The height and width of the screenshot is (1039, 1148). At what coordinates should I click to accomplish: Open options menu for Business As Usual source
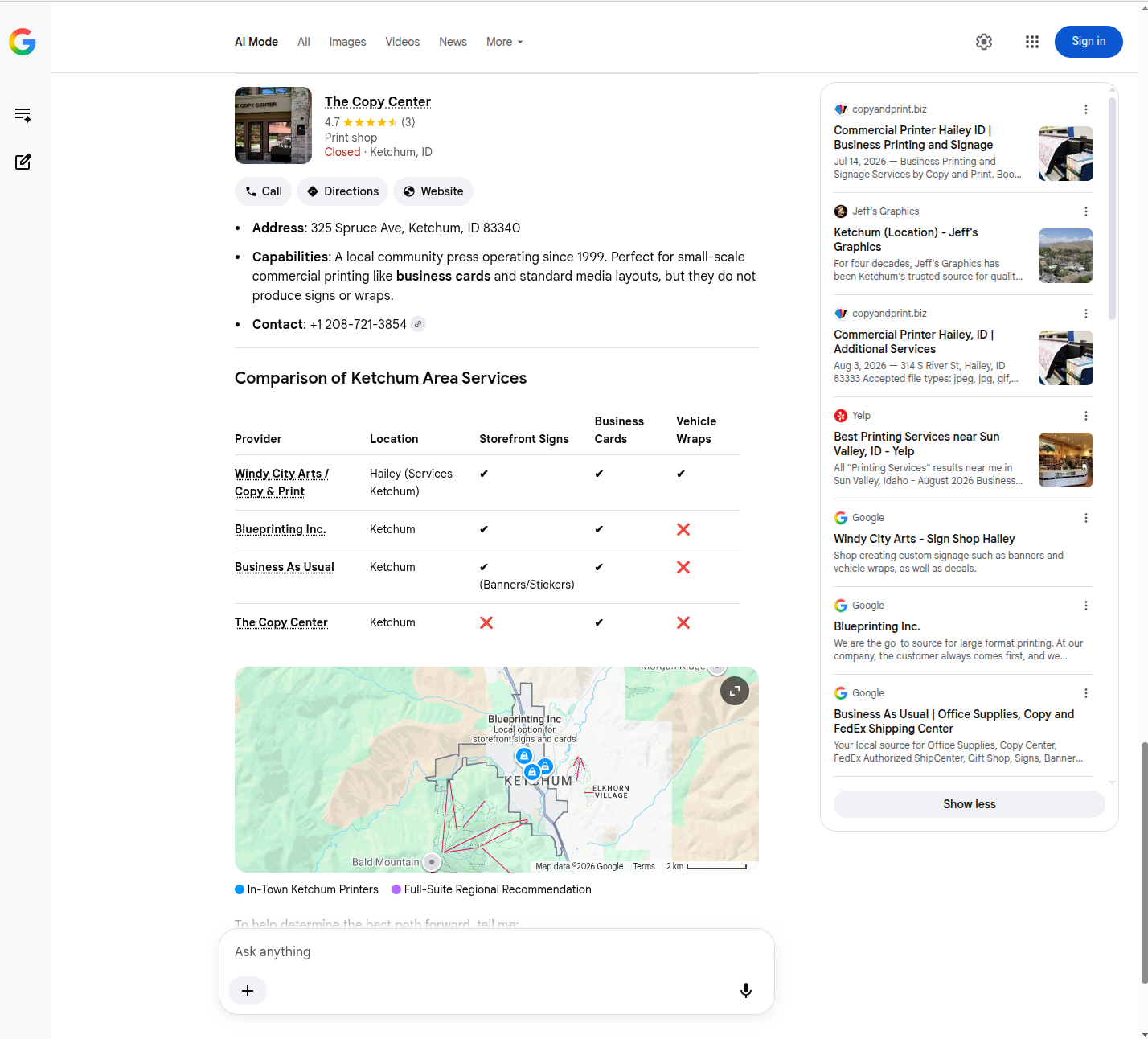point(1086,693)
